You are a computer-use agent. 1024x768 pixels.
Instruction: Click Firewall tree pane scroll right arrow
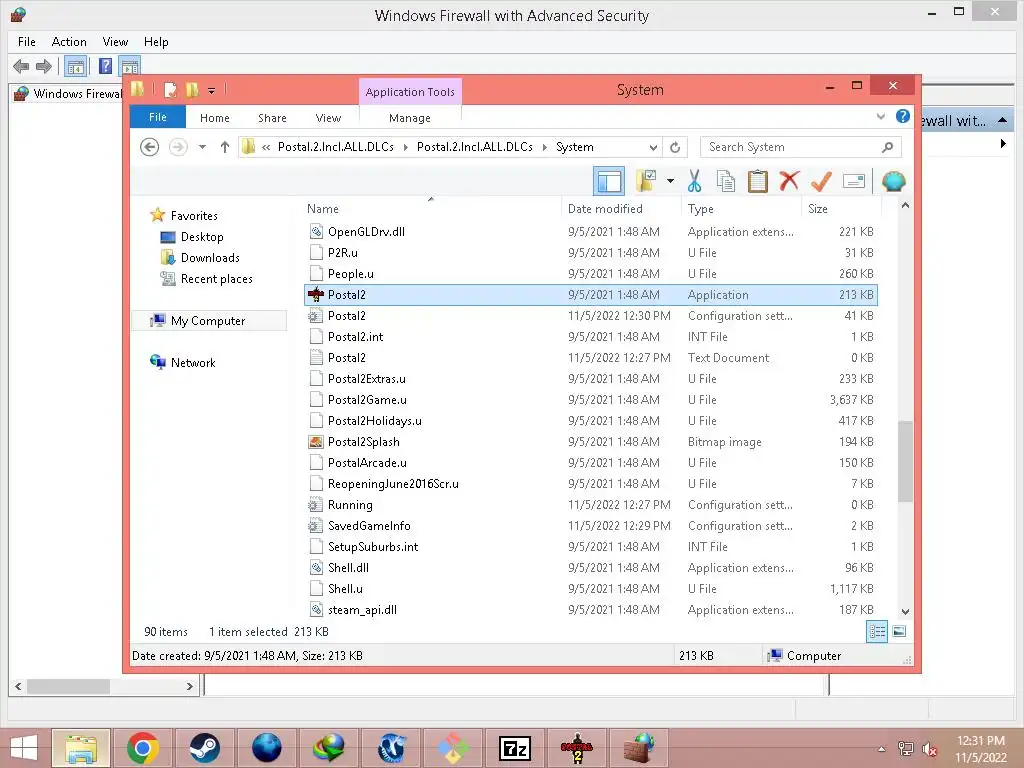[x=189, y=686]
